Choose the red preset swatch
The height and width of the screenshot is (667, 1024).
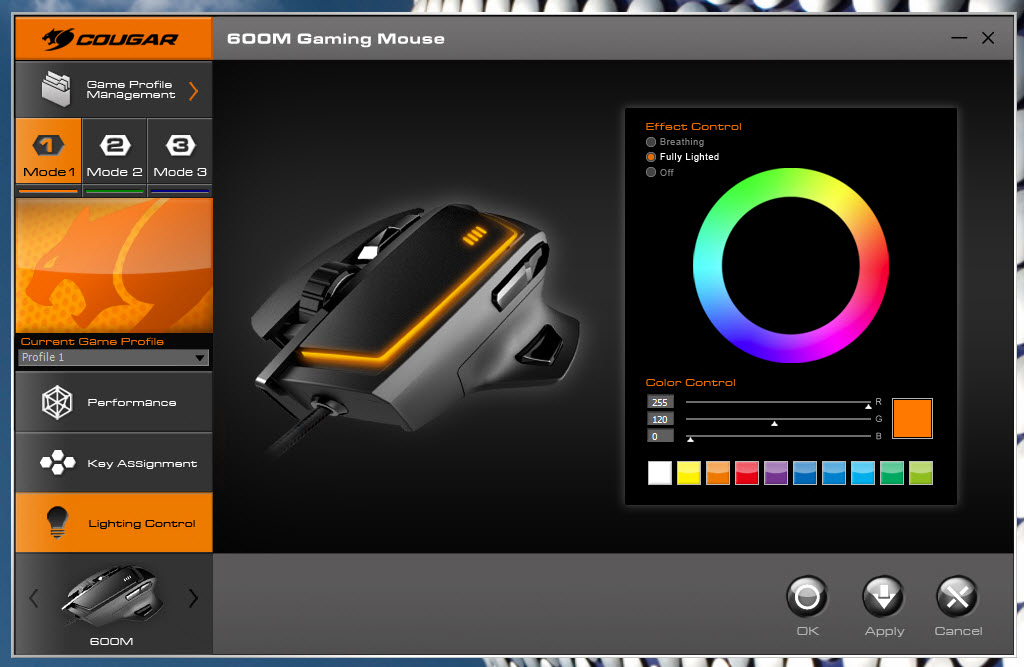[746, 473]
